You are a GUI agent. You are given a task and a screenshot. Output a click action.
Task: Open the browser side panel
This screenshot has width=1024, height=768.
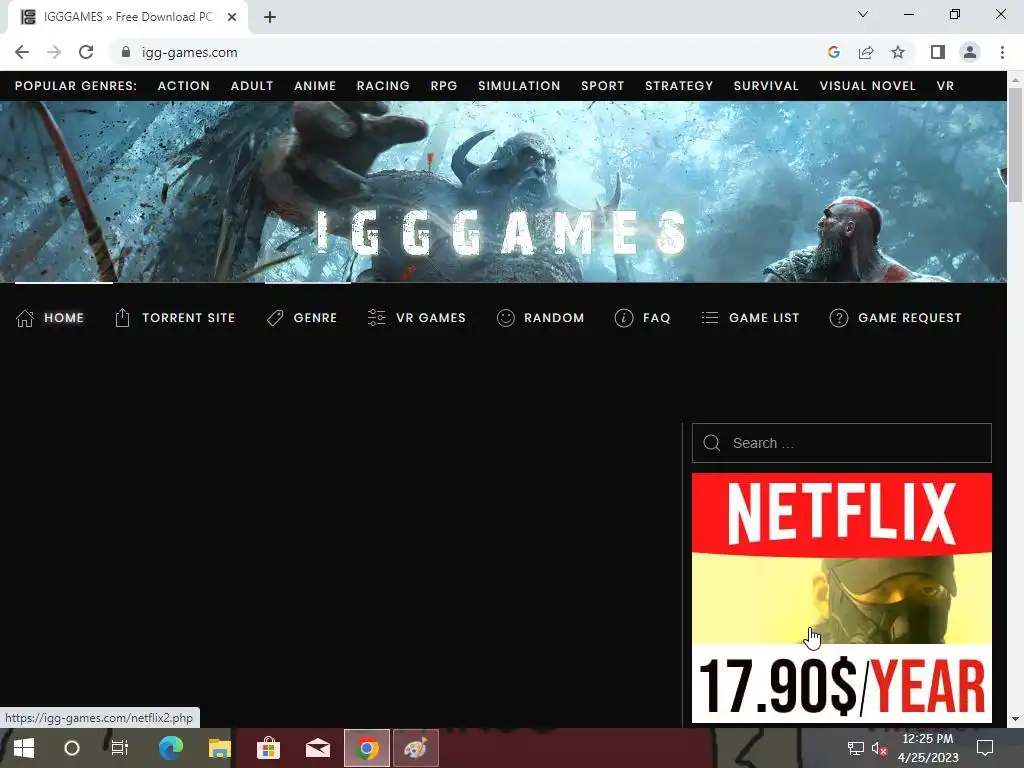pyautogui.click(x=938, y=52)
